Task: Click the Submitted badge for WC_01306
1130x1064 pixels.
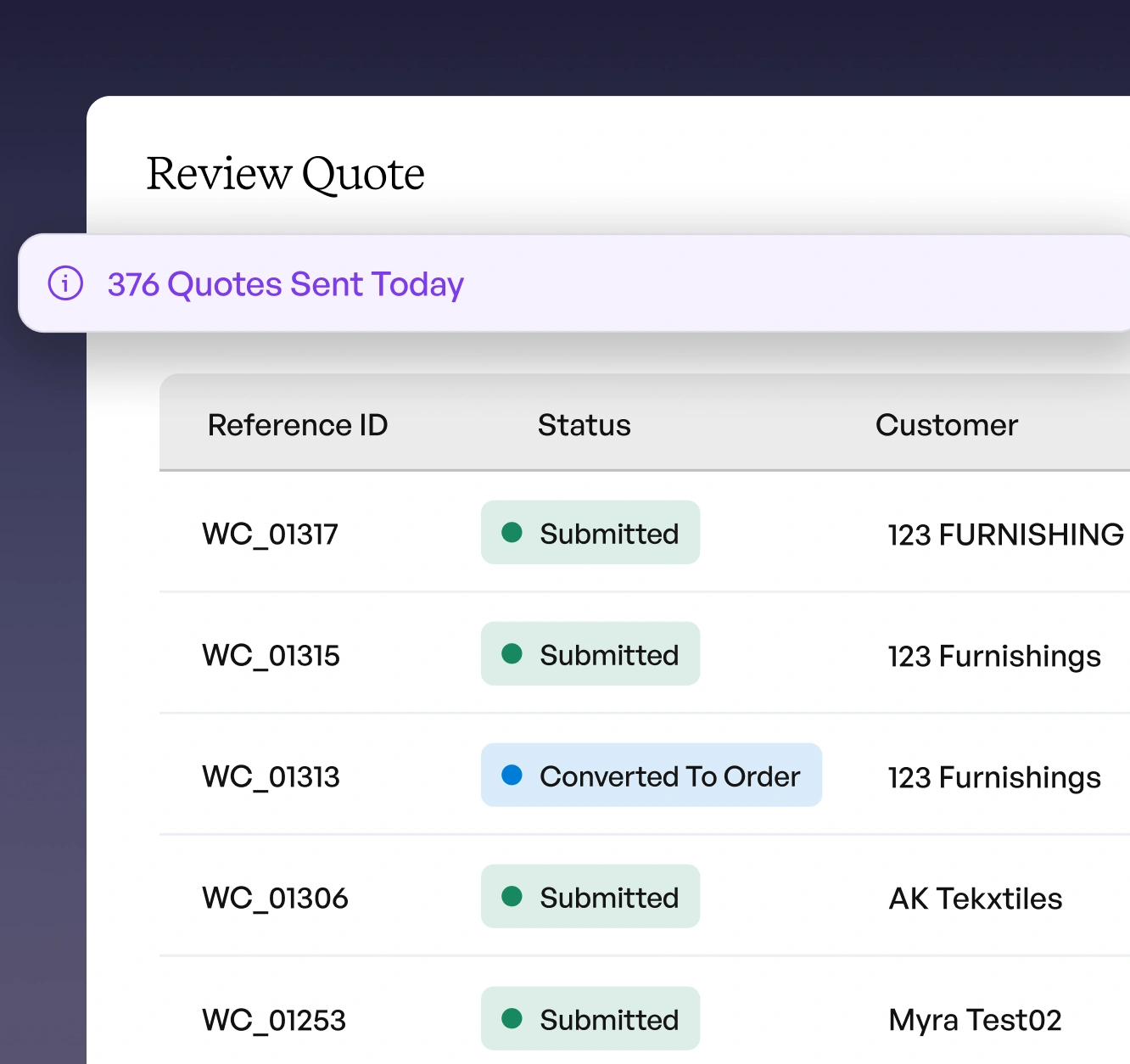Action: [590, 897]
